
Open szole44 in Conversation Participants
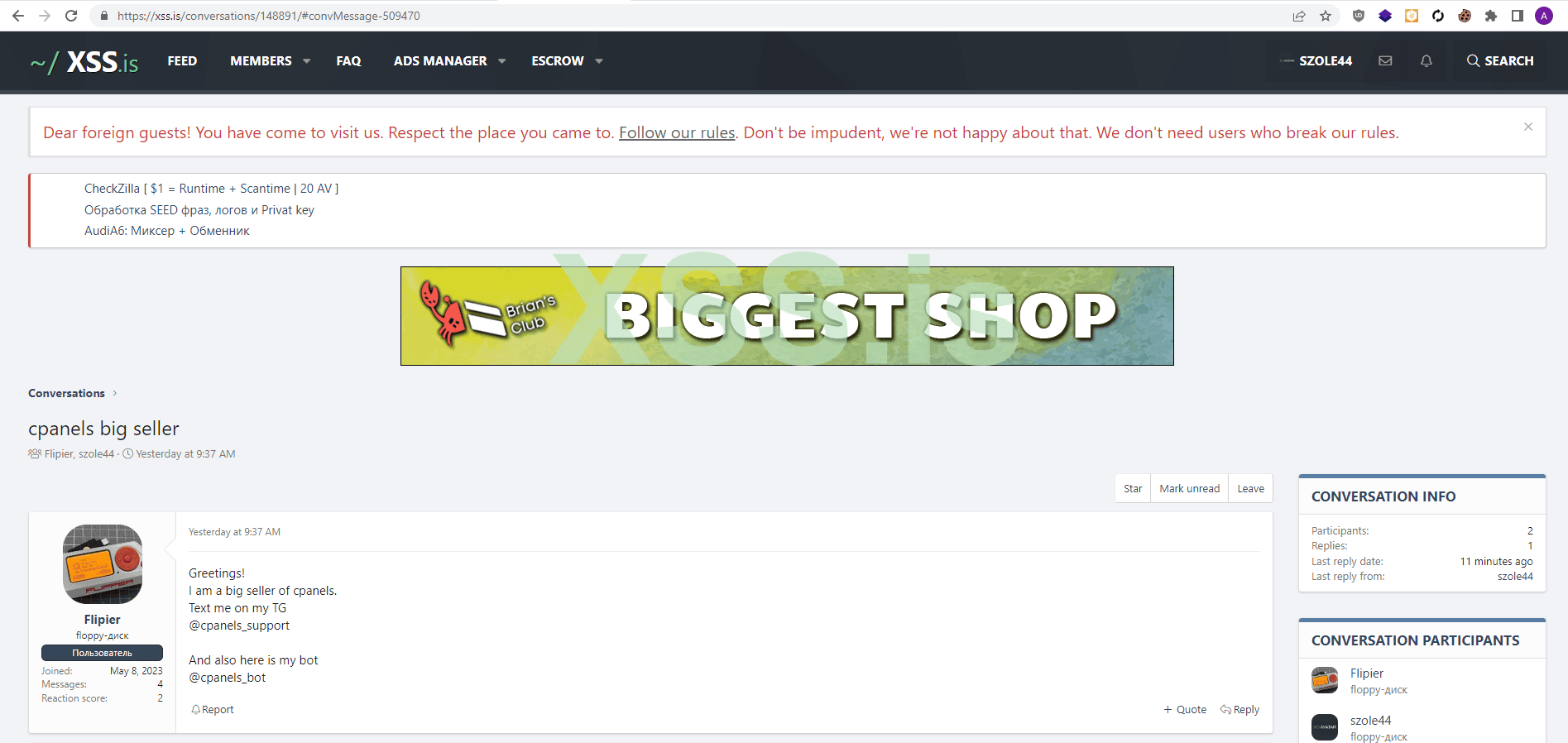1371,721
